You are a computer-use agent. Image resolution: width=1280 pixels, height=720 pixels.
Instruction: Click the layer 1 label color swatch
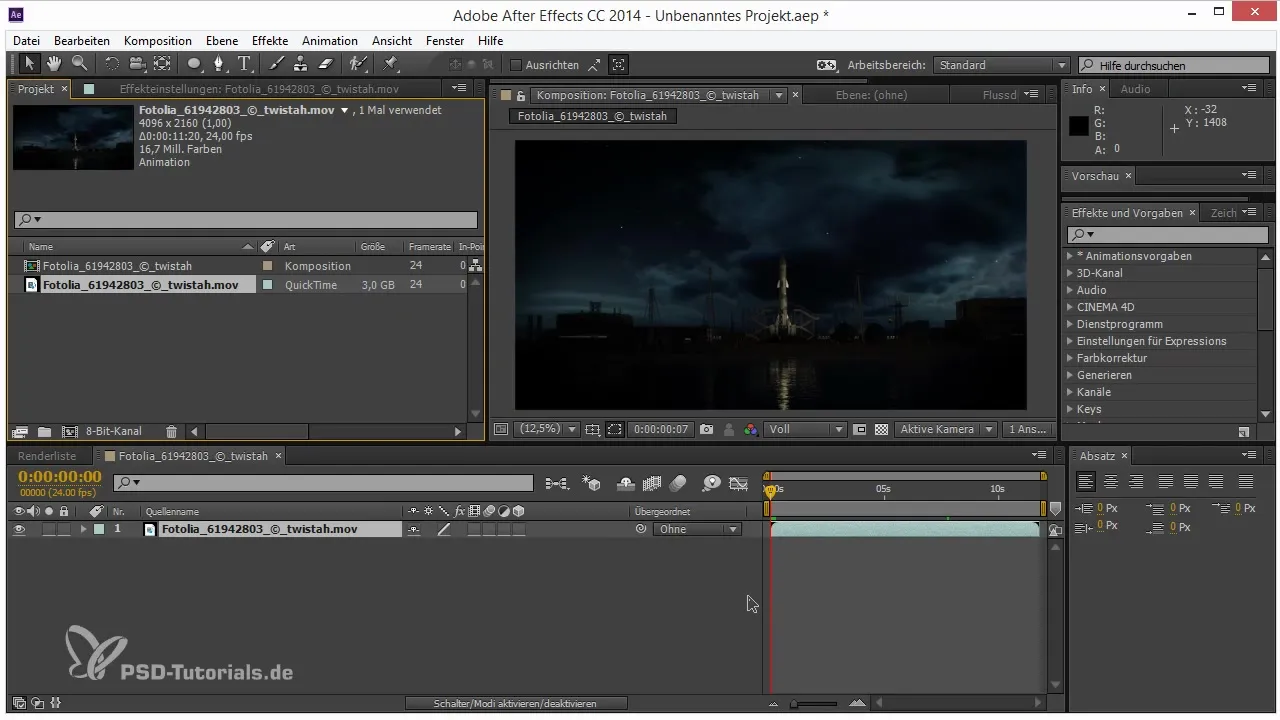point(99,529)
